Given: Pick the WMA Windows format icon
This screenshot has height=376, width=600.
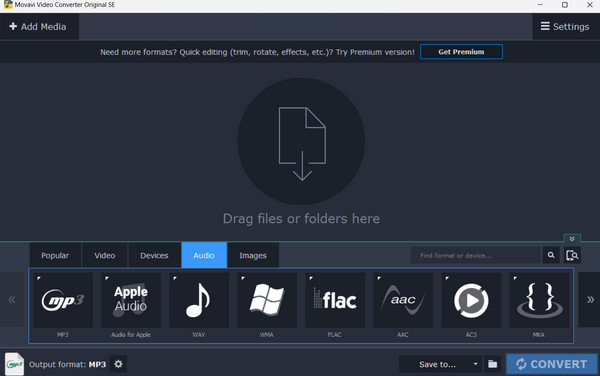Looking at the screenshot, I should coord(267,300).
